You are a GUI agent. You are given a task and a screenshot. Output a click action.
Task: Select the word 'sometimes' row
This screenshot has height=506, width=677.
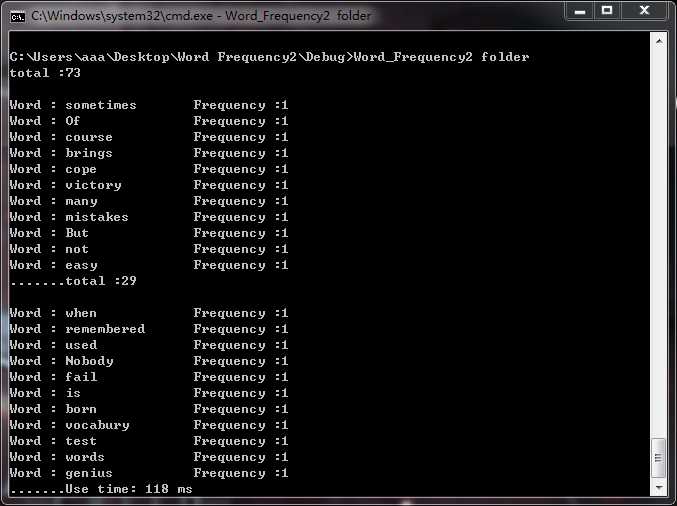click(x=149, y=105)
